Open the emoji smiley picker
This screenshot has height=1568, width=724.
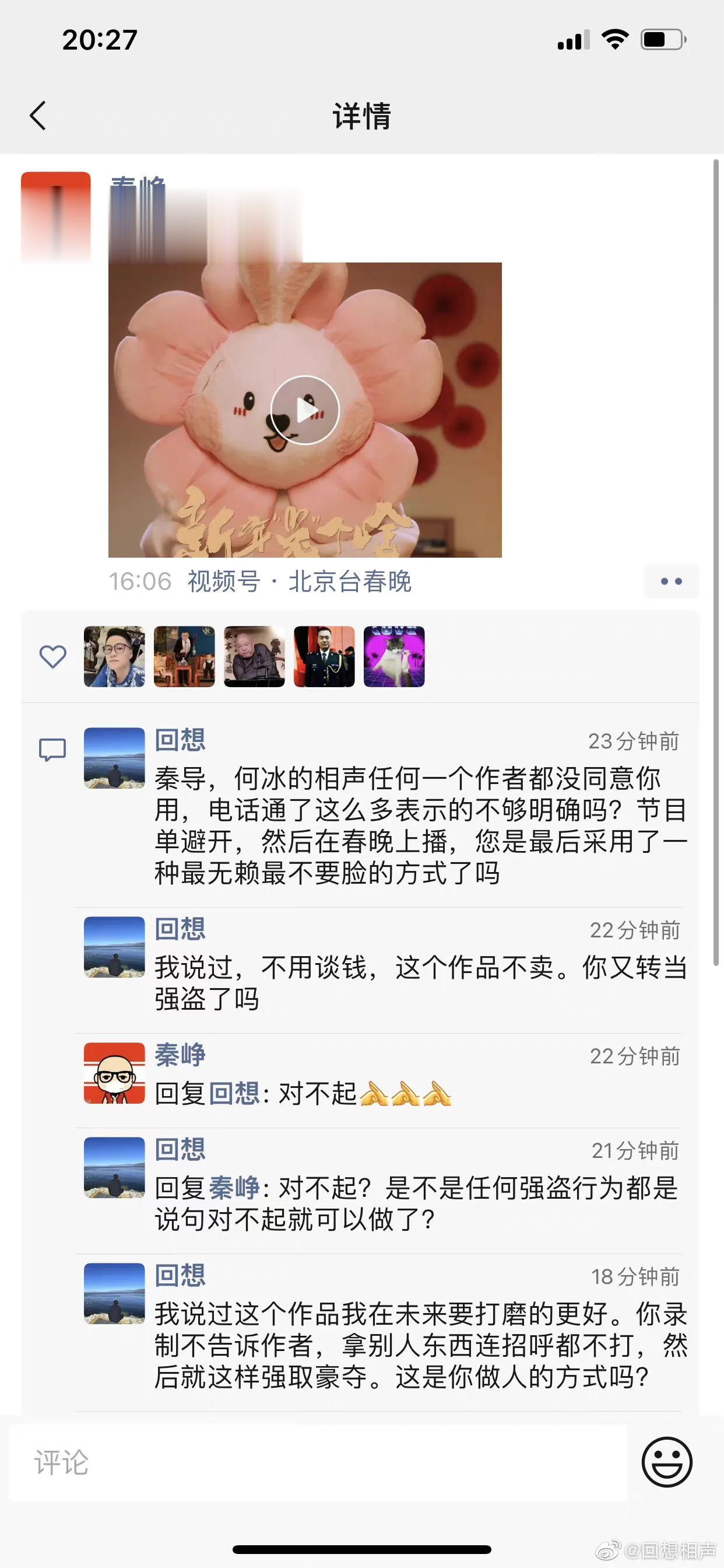pos(667,1462)
